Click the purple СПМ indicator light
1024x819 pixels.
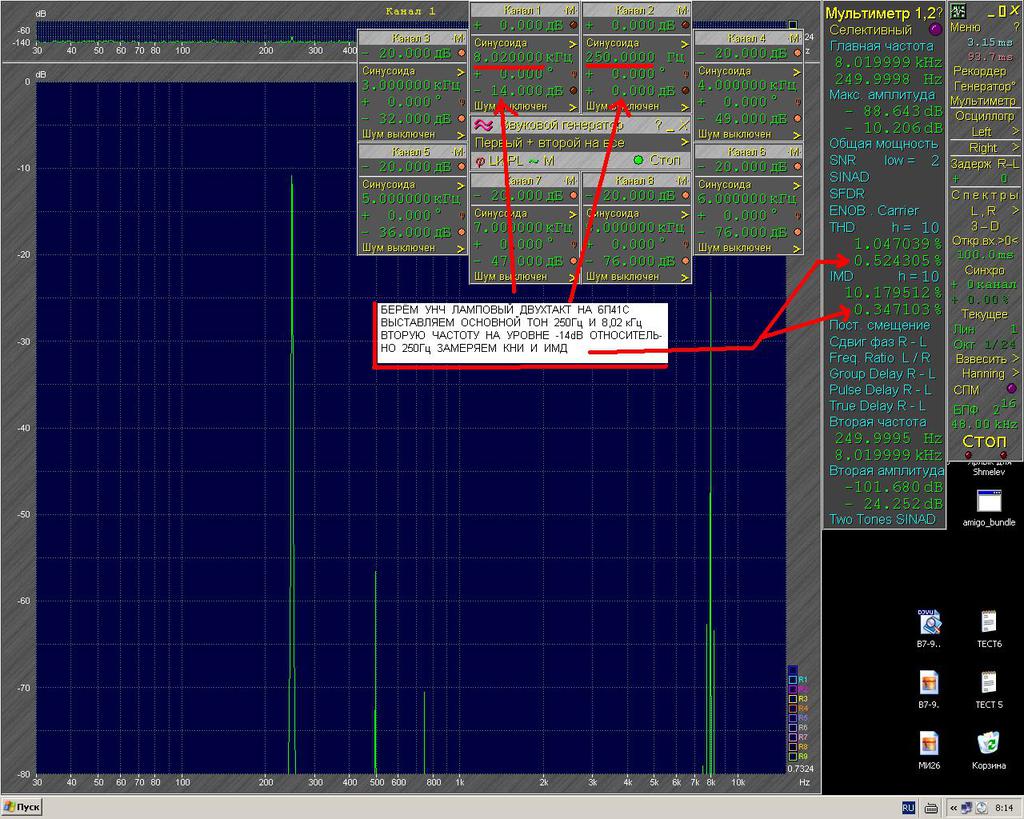[x=1010, y=388]
